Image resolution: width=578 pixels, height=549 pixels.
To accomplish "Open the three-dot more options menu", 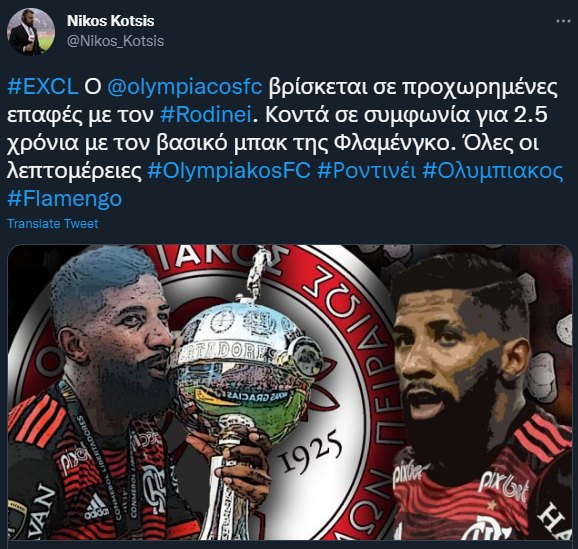I will coord(563,21).
